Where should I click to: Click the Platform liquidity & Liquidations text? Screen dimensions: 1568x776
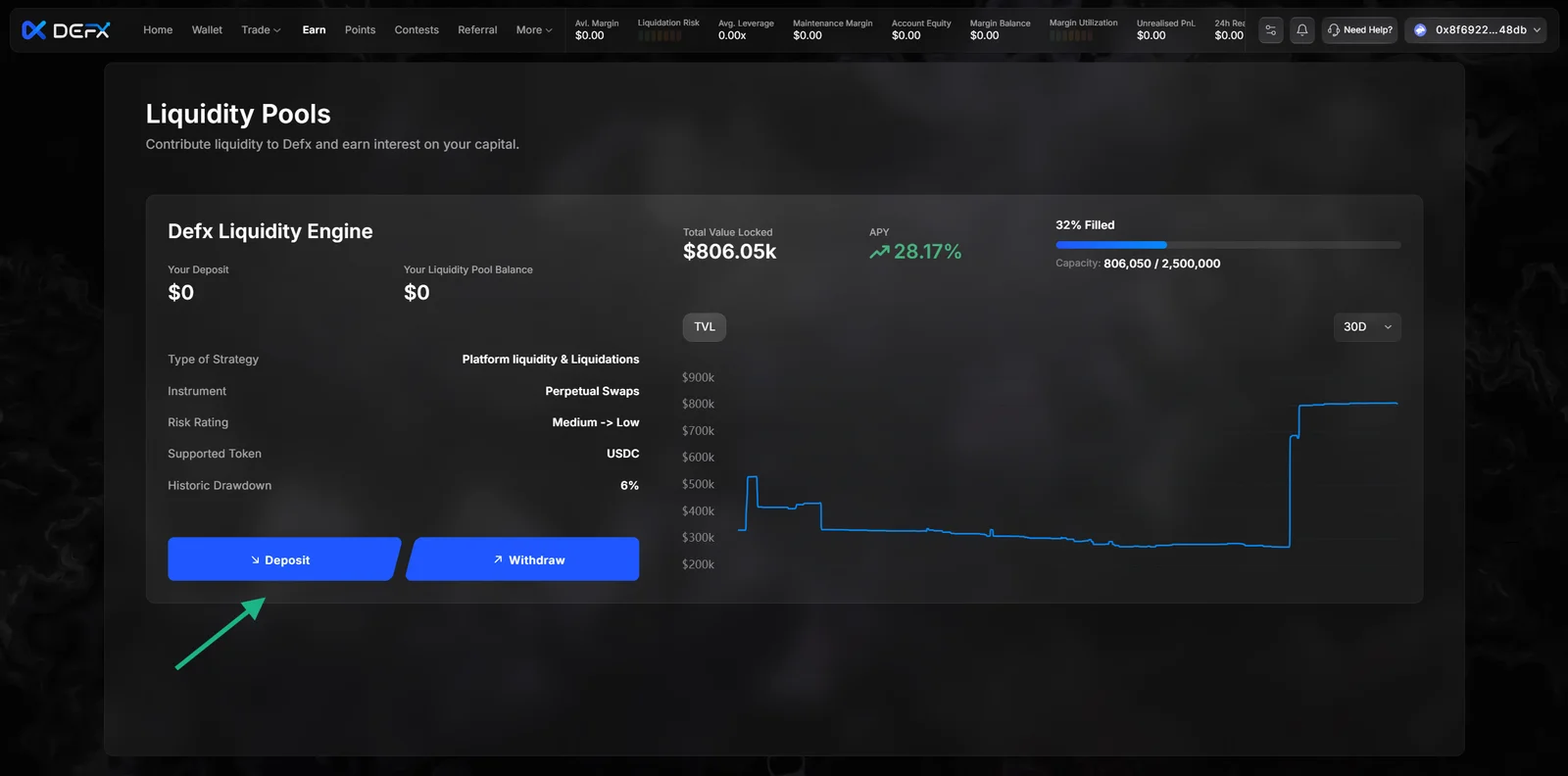coord(551,360)
